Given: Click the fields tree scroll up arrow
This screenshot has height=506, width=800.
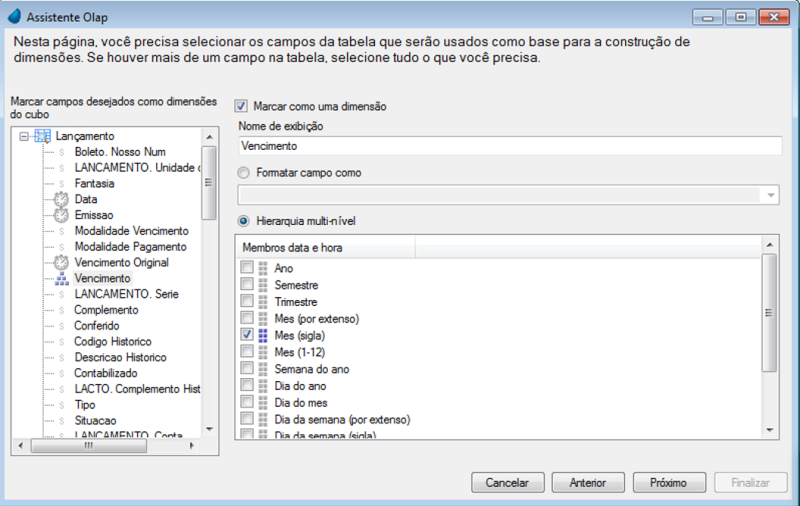Looking at the screenshot, I should tap(209, 137).
